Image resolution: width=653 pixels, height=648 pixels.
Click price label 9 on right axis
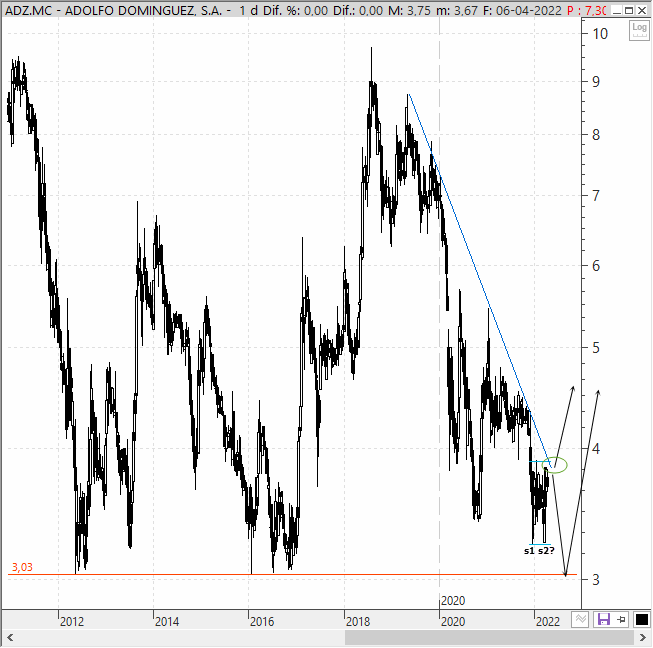(596, 81)
